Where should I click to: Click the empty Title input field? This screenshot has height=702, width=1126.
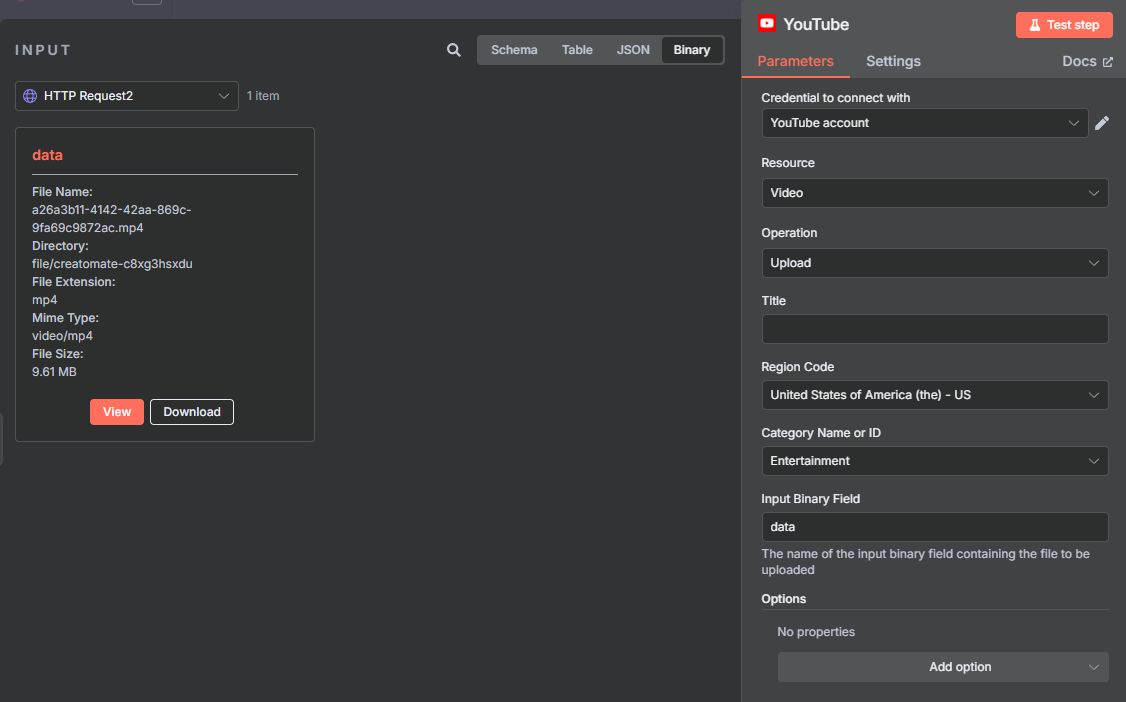pyautogui.click(x=934, y=329)
